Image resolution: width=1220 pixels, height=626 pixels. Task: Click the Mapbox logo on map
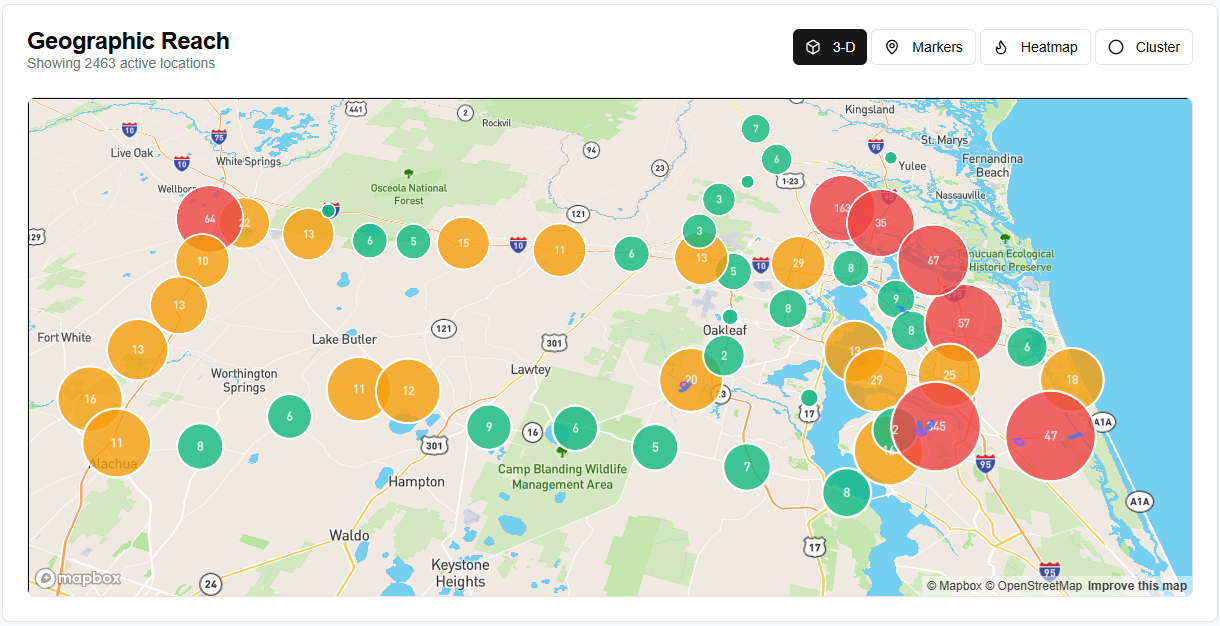coord(78,578)
